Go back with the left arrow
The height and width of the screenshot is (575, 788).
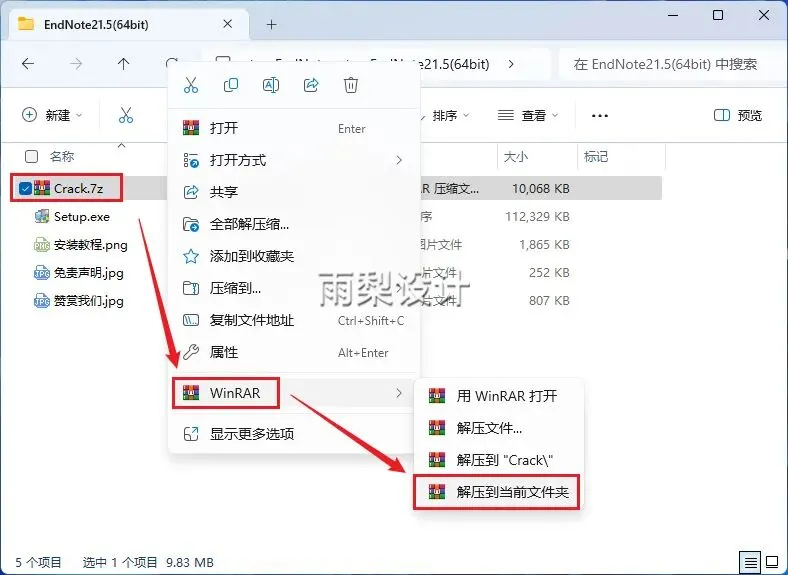[28, 64]
